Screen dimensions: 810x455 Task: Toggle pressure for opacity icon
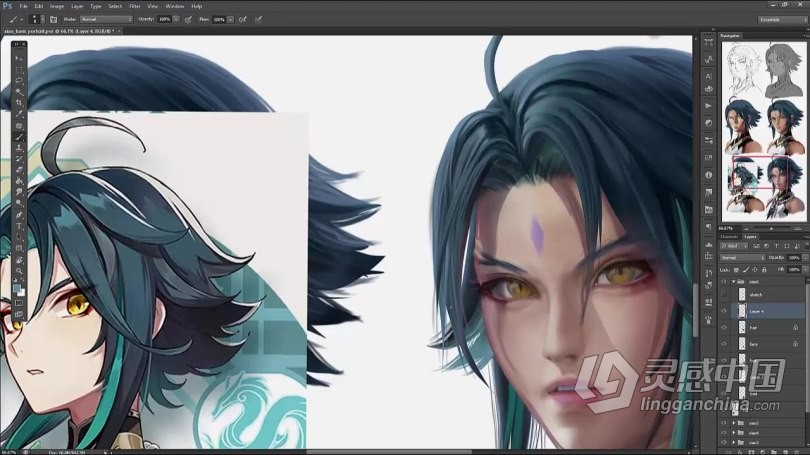click(189, 20)
